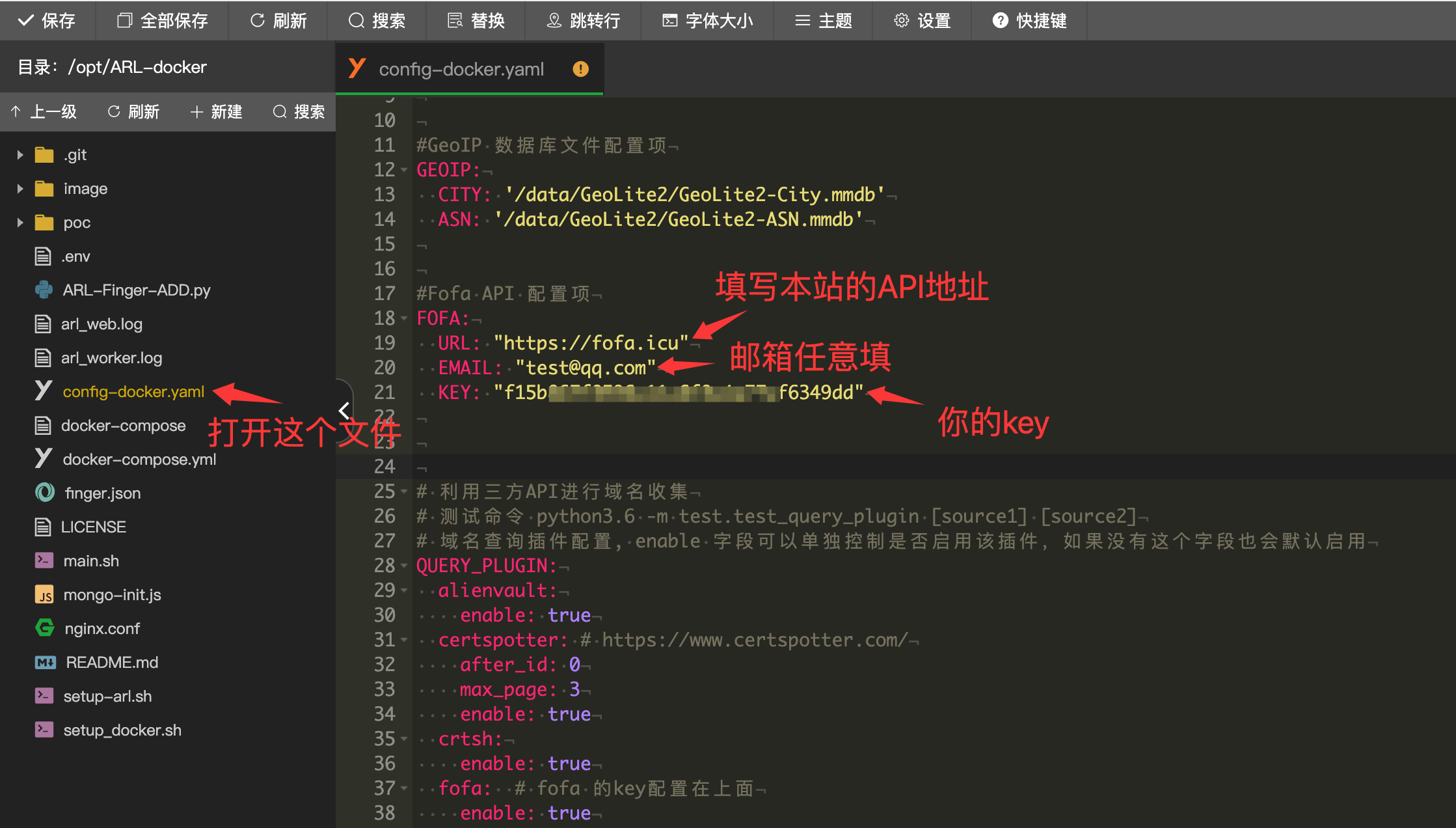Click the 全部保存 save-all button
The width and height of the screenshot is (1456, 828).
point(163,21)
